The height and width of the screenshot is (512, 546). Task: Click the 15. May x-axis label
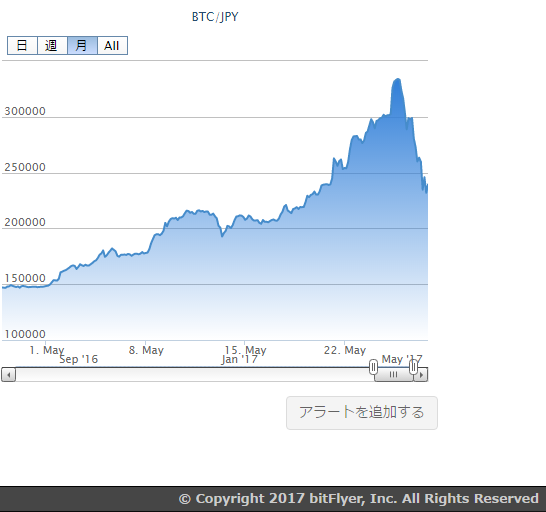[x=245, y=350]
